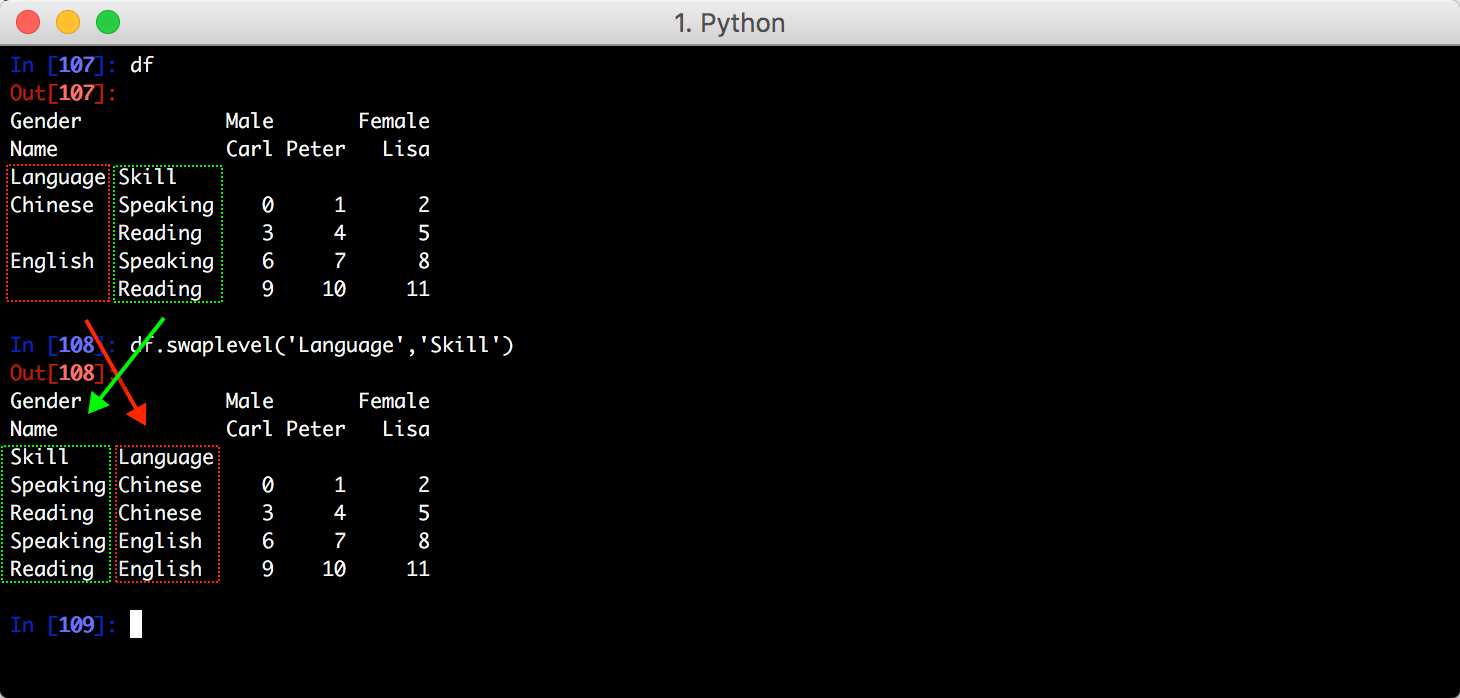Click the block cursor at prompt In [109]
This screenshot has width=1460, height=698.
[x=136, y=624]
